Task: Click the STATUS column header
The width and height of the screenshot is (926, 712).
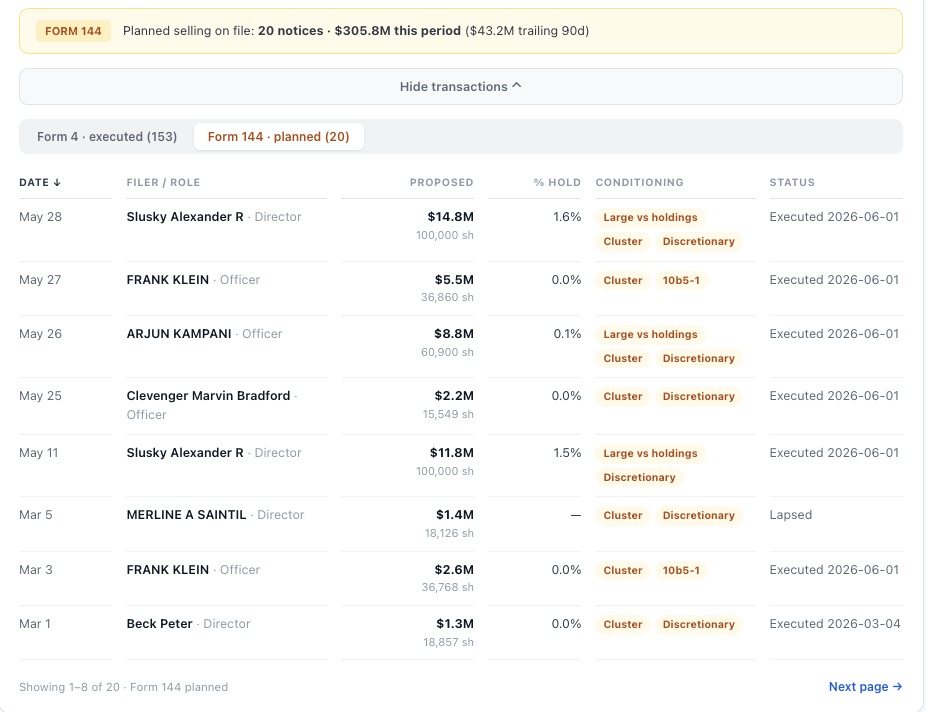Action: tap(792, 182)
